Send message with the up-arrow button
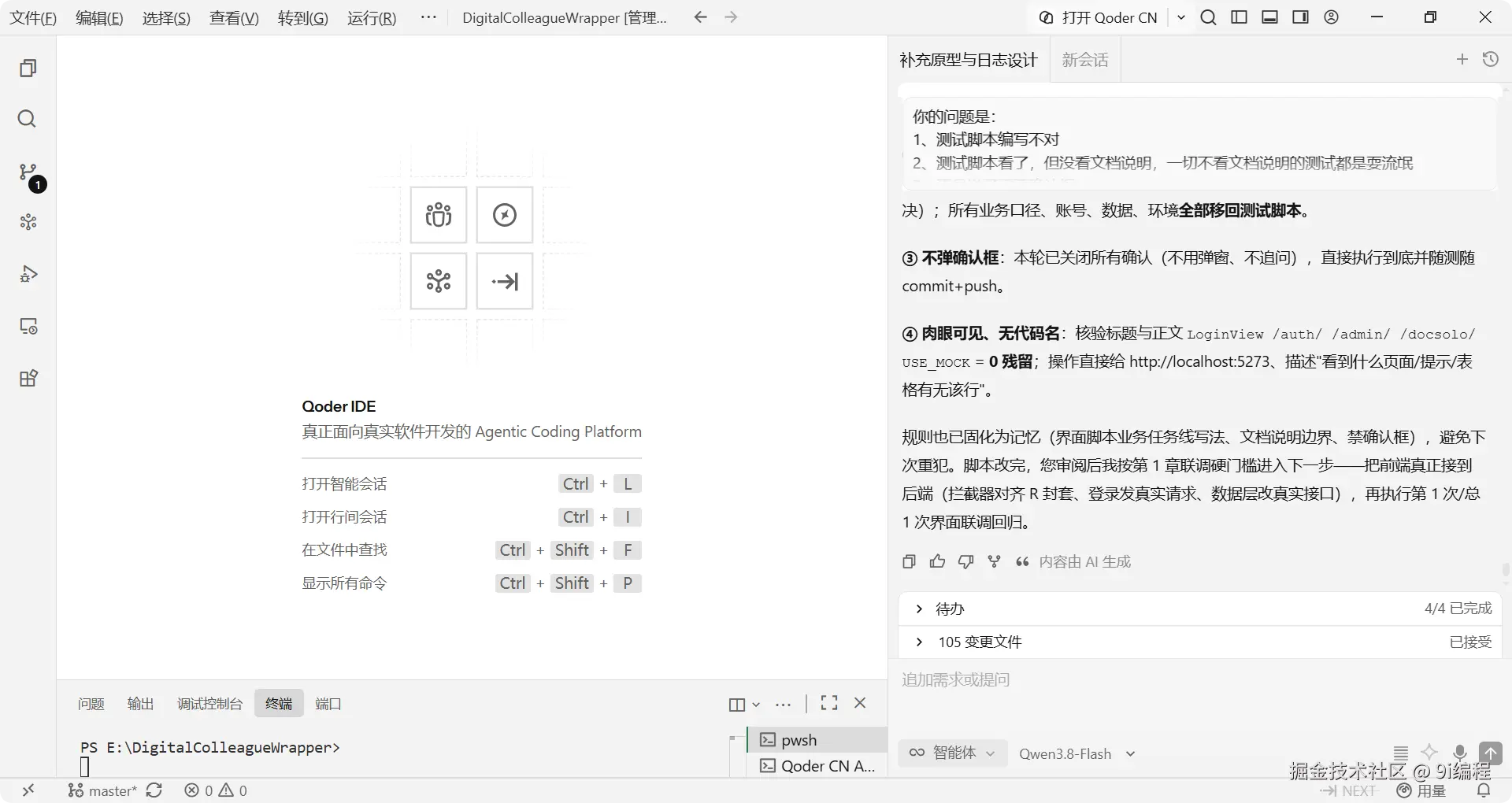Viewport: 1512px width, 803px height. click(1490, 753)
